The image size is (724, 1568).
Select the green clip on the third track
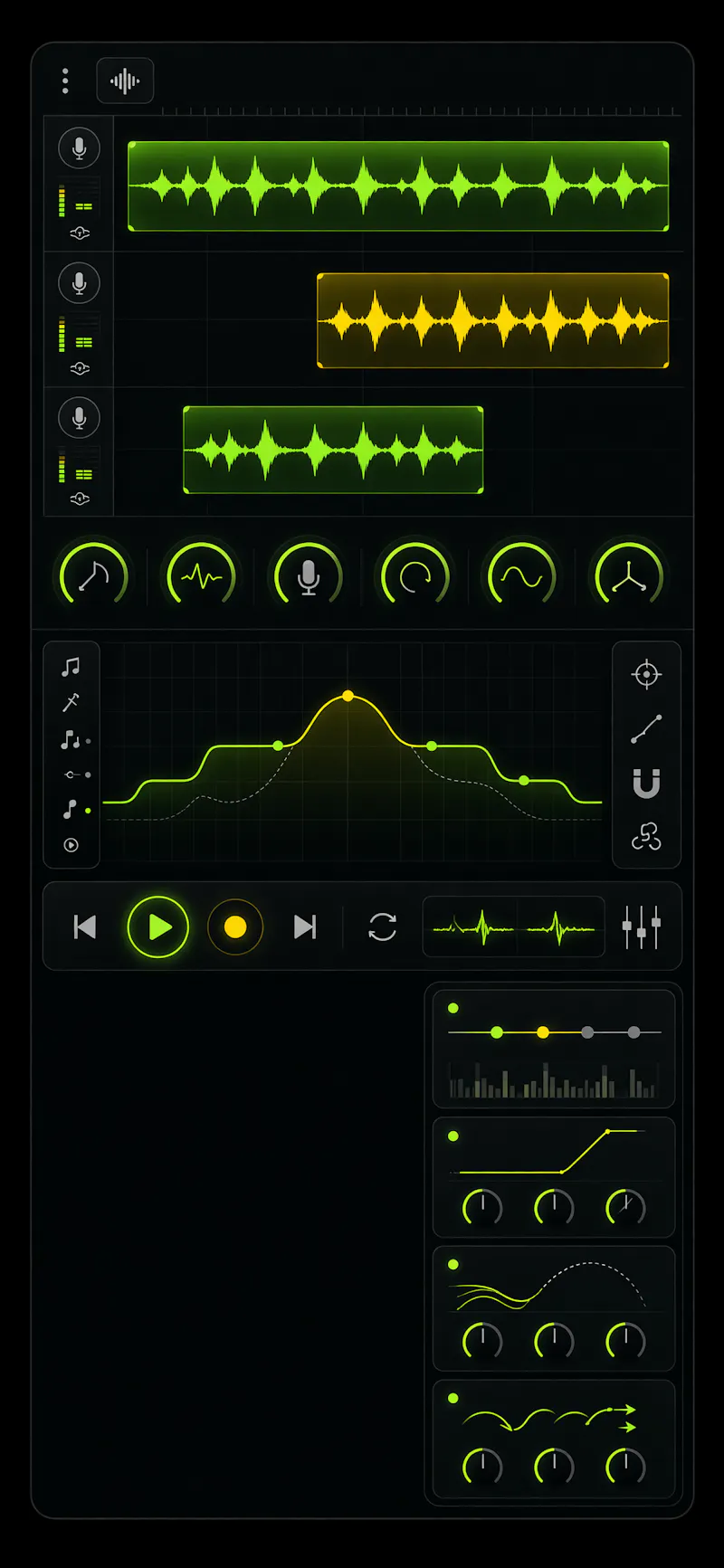click(x=333, y=450)
